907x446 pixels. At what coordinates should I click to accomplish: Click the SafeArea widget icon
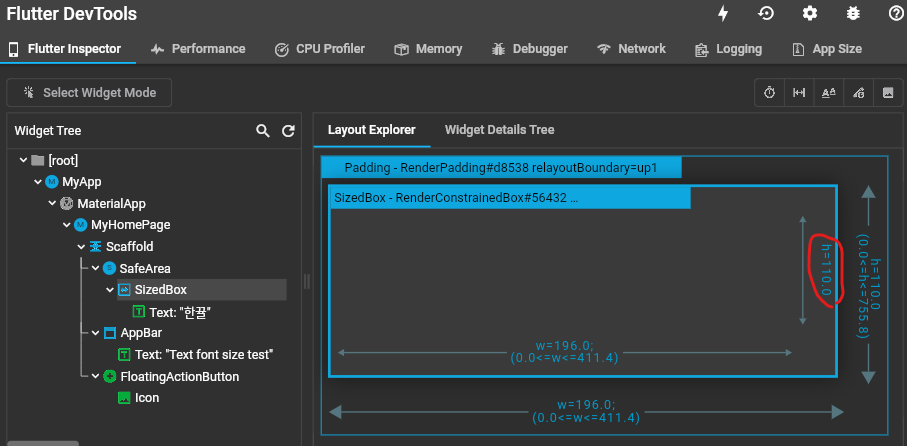point(109,268)
